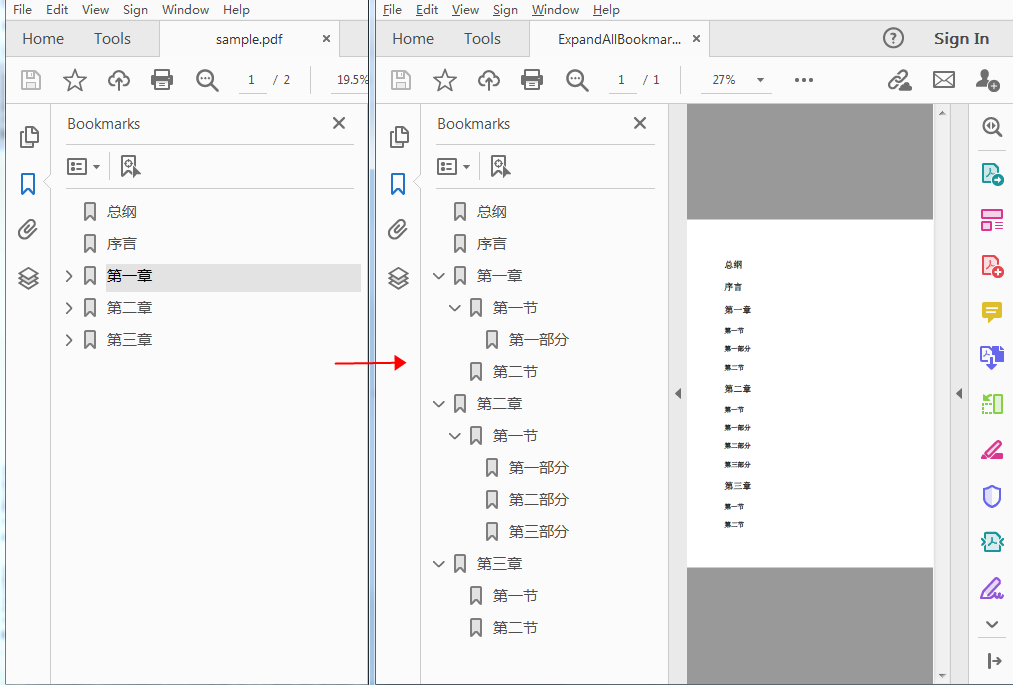Viewport: 1013px width, 685px height.
Task: Open Attachments panel in ExpandAllBookmarks window
Action: pos(398,229)
